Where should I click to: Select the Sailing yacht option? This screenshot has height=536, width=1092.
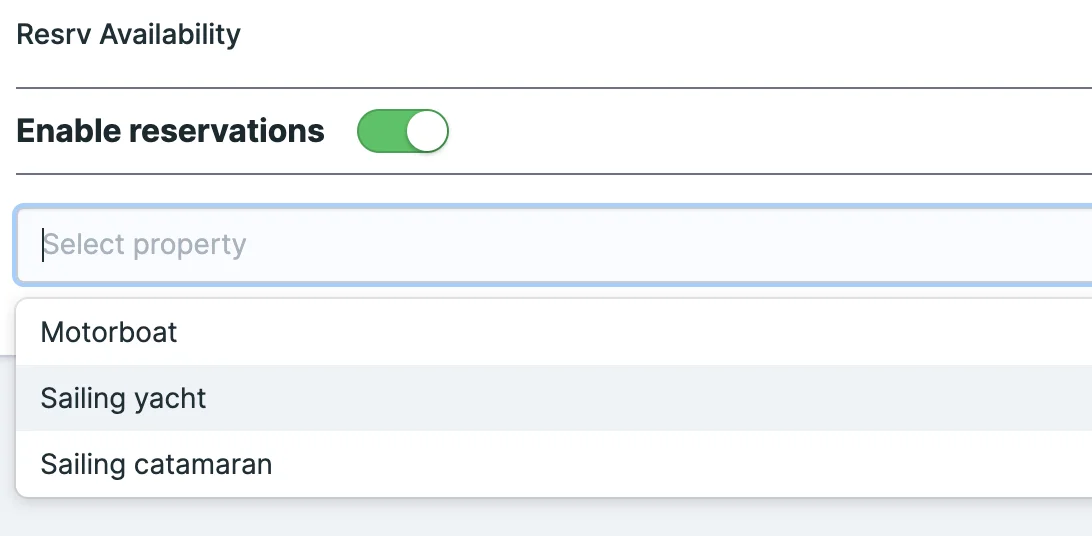click(123, 398)
